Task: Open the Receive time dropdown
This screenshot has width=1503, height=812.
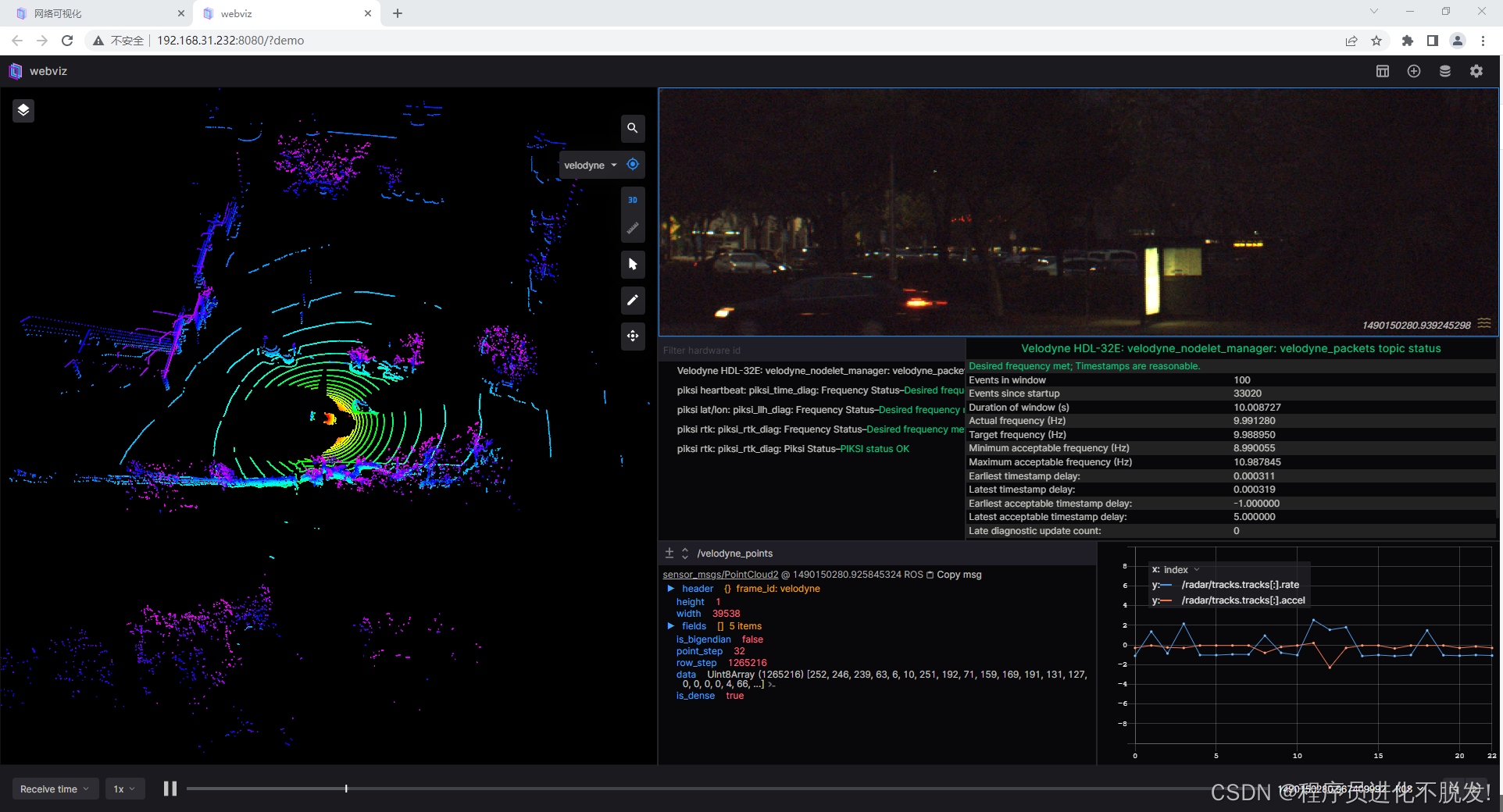Action: [x=54, y=789]
